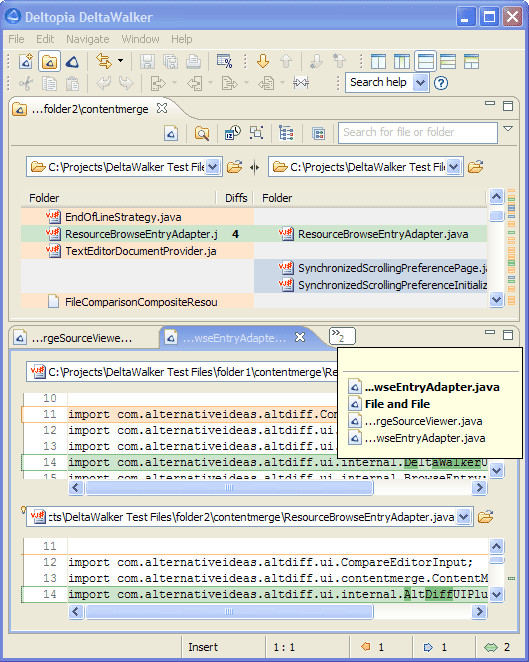Expand bottom file path dropdown for folder2

(464, 517)
